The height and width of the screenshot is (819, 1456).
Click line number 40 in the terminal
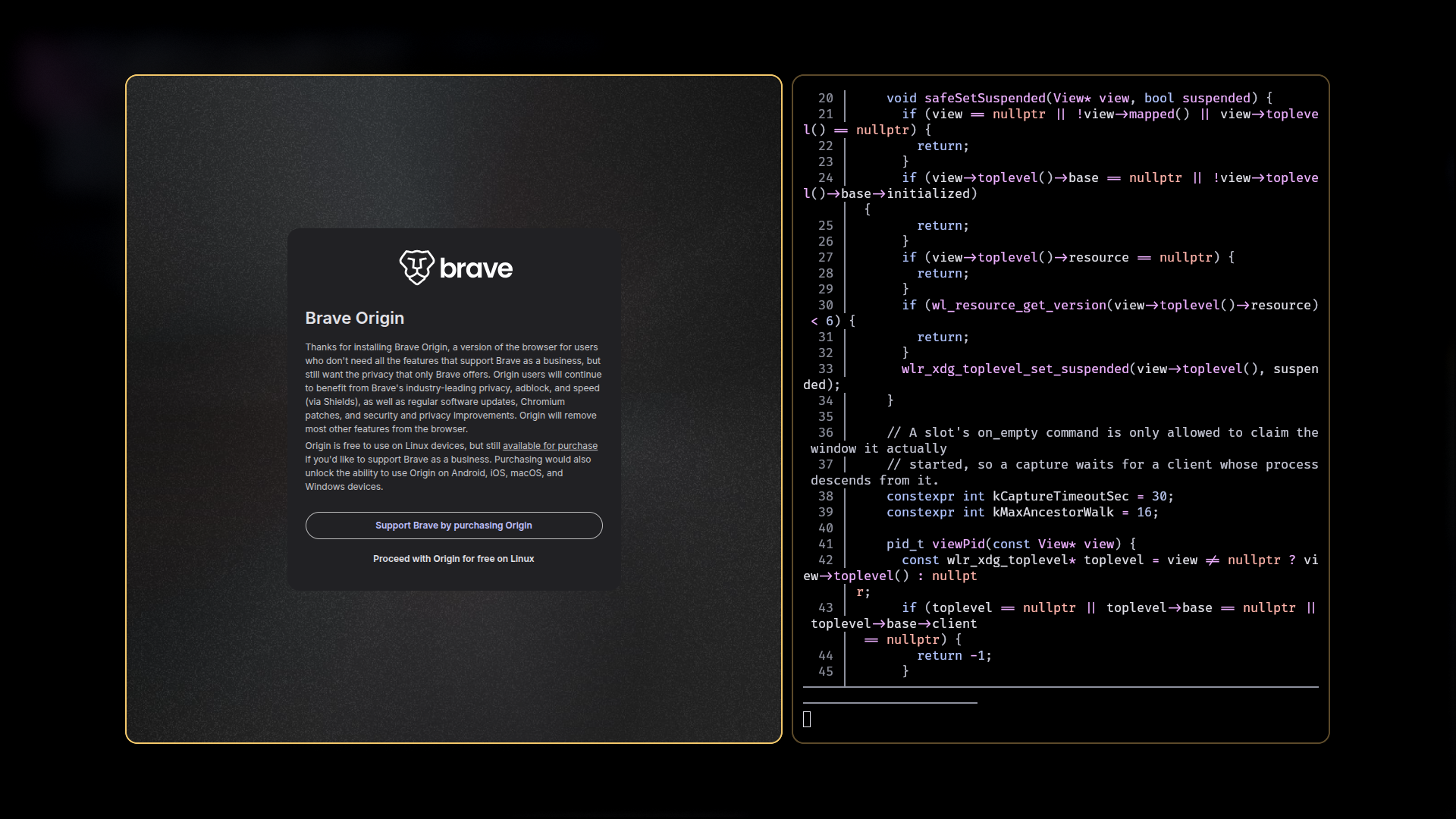pyautogui.click(x=825, y=528)
